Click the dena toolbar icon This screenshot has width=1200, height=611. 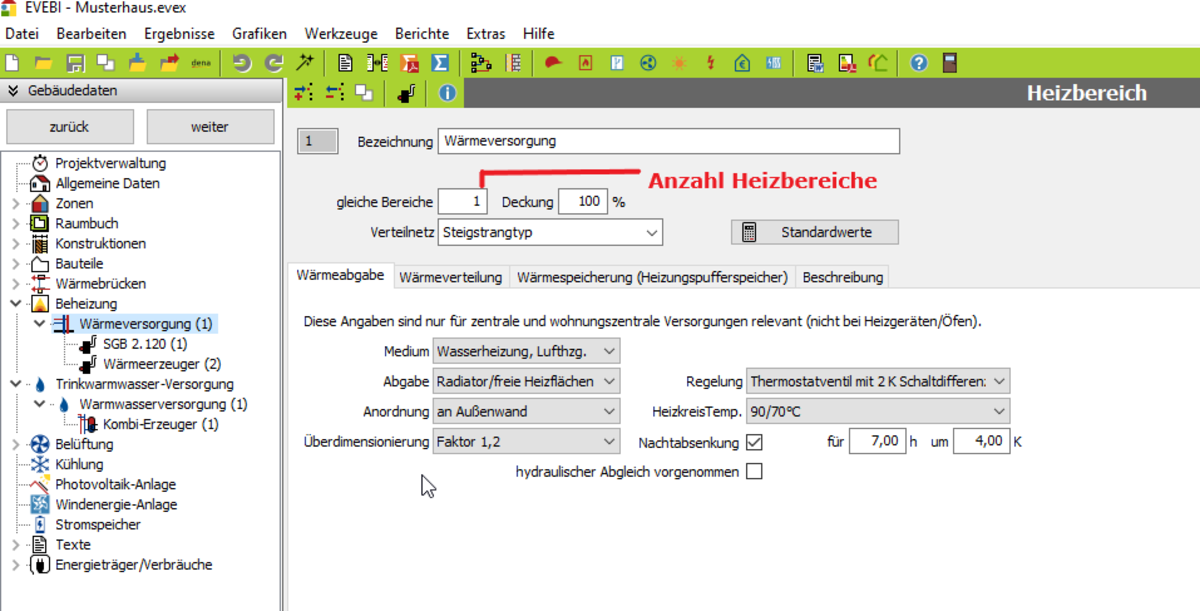pos(200,63)
